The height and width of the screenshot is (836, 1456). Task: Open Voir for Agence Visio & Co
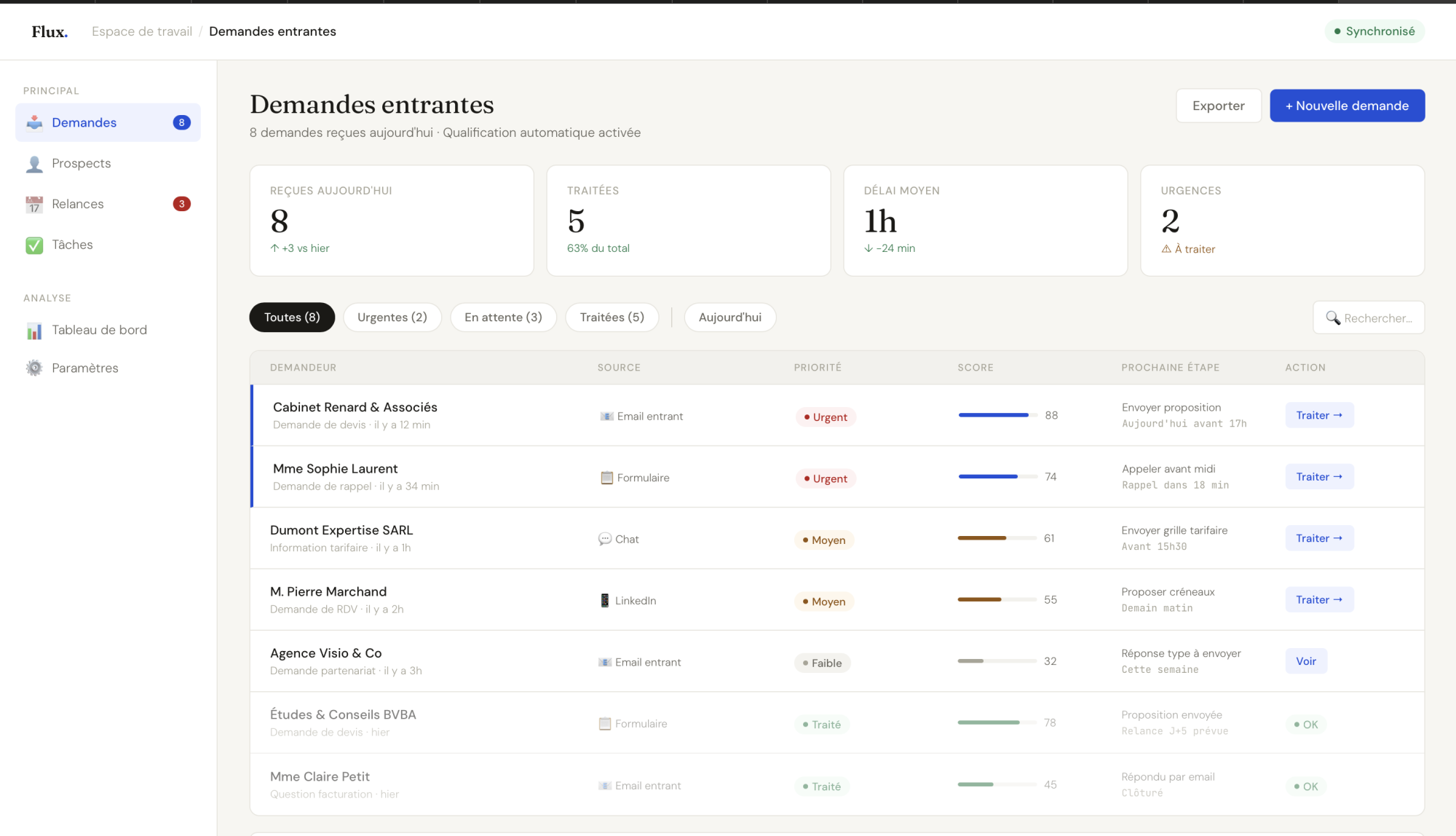[x=1306, y=660]
